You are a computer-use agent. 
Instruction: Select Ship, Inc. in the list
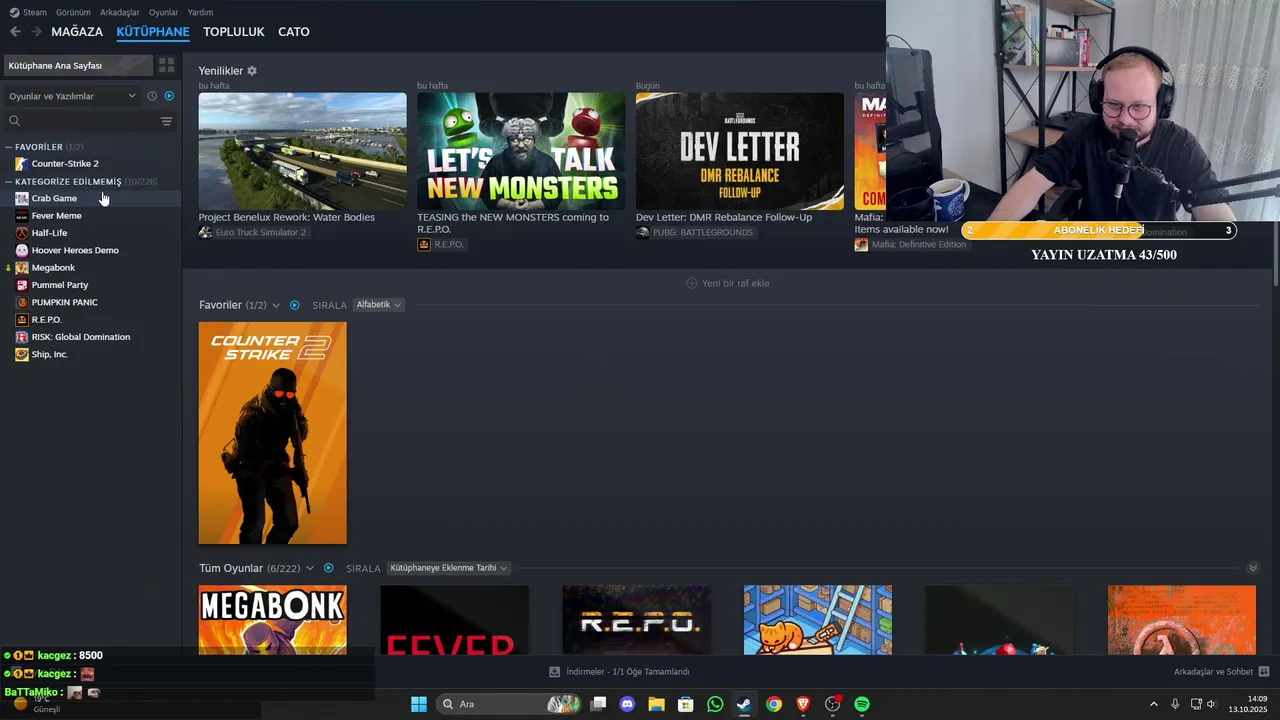(x=49, y=354)
